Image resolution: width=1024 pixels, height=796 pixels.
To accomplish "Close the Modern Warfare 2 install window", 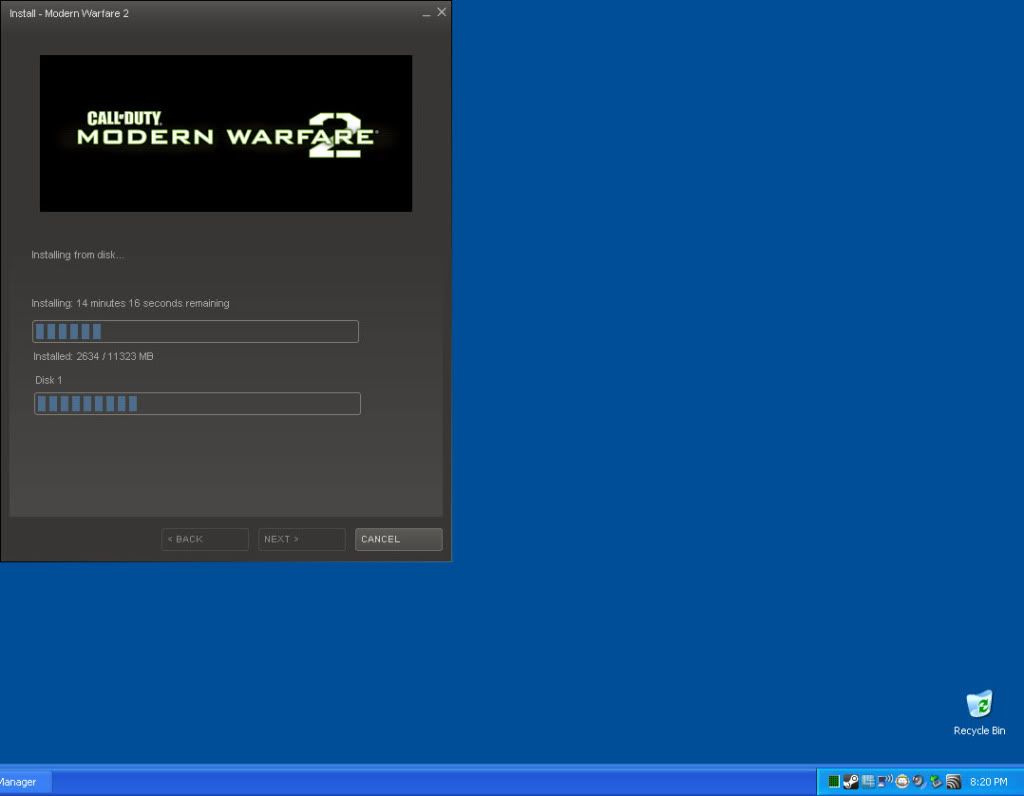I will pyautogui.click(x=441, y=12).
